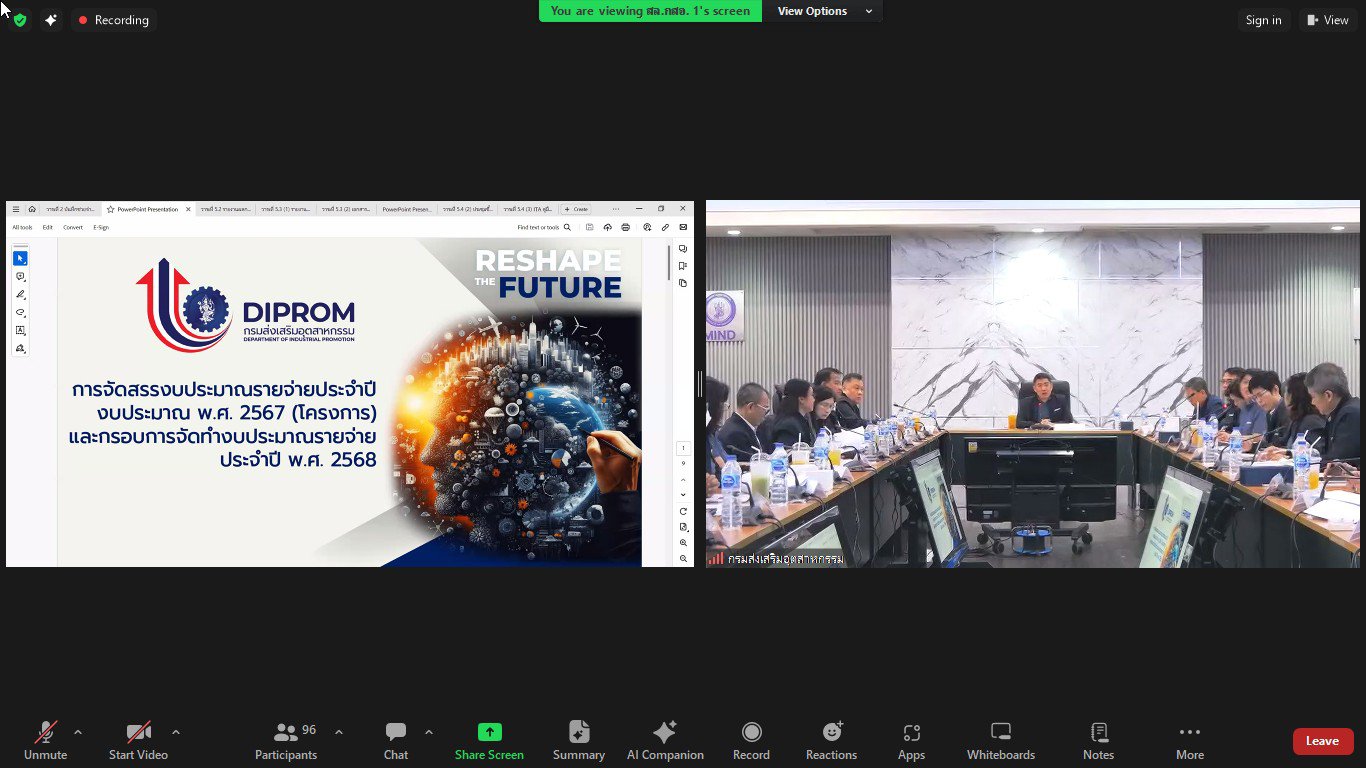1366x768 pixels.
Task: Zoom in on the PDF page
Action: click(x=683, y=543)
